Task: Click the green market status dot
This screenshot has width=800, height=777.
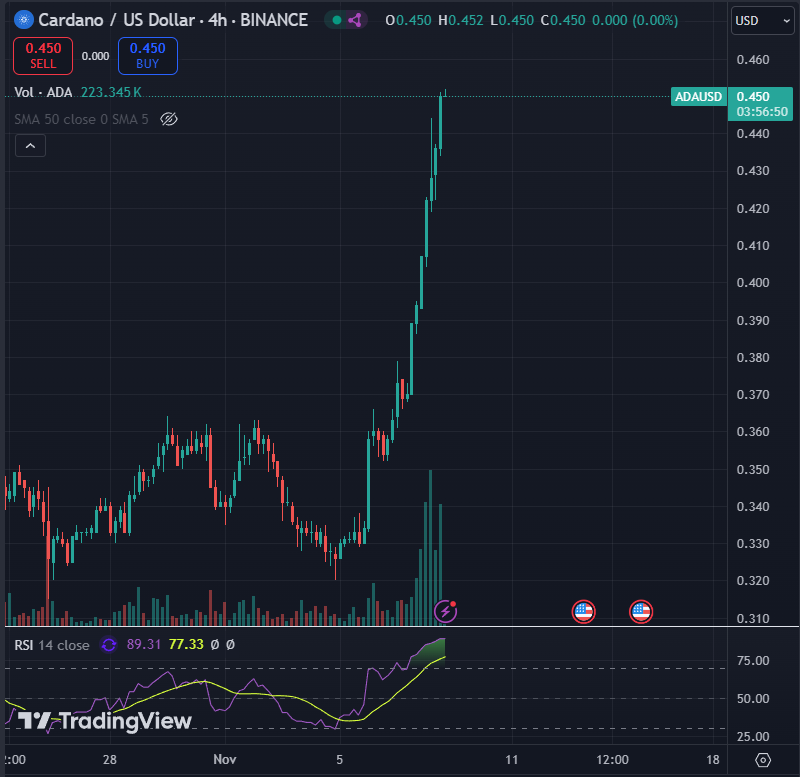Action: click(x=337, y=20)
